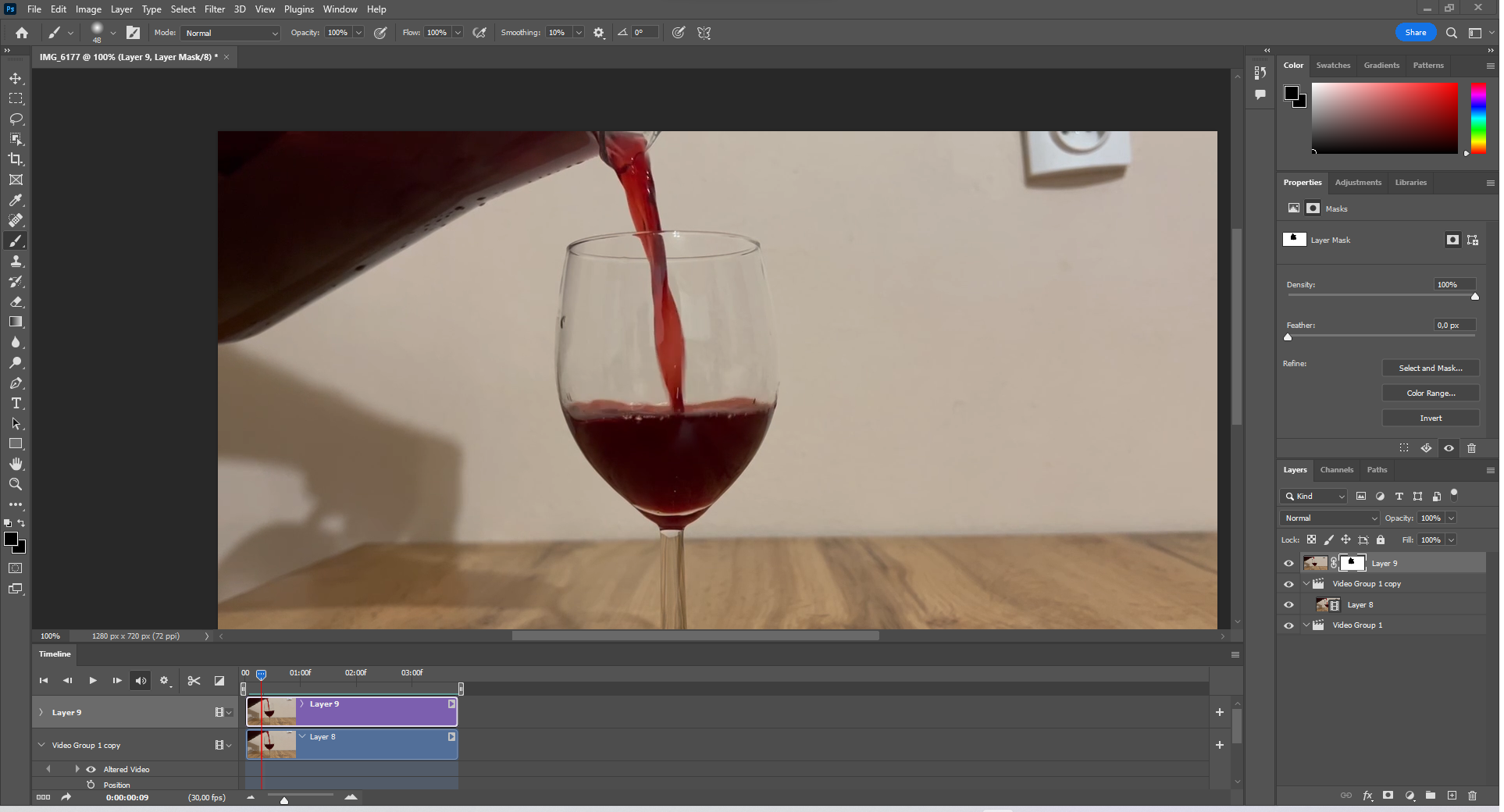Open the Window menu
The image size is (1504, 812).
(340, 9)
